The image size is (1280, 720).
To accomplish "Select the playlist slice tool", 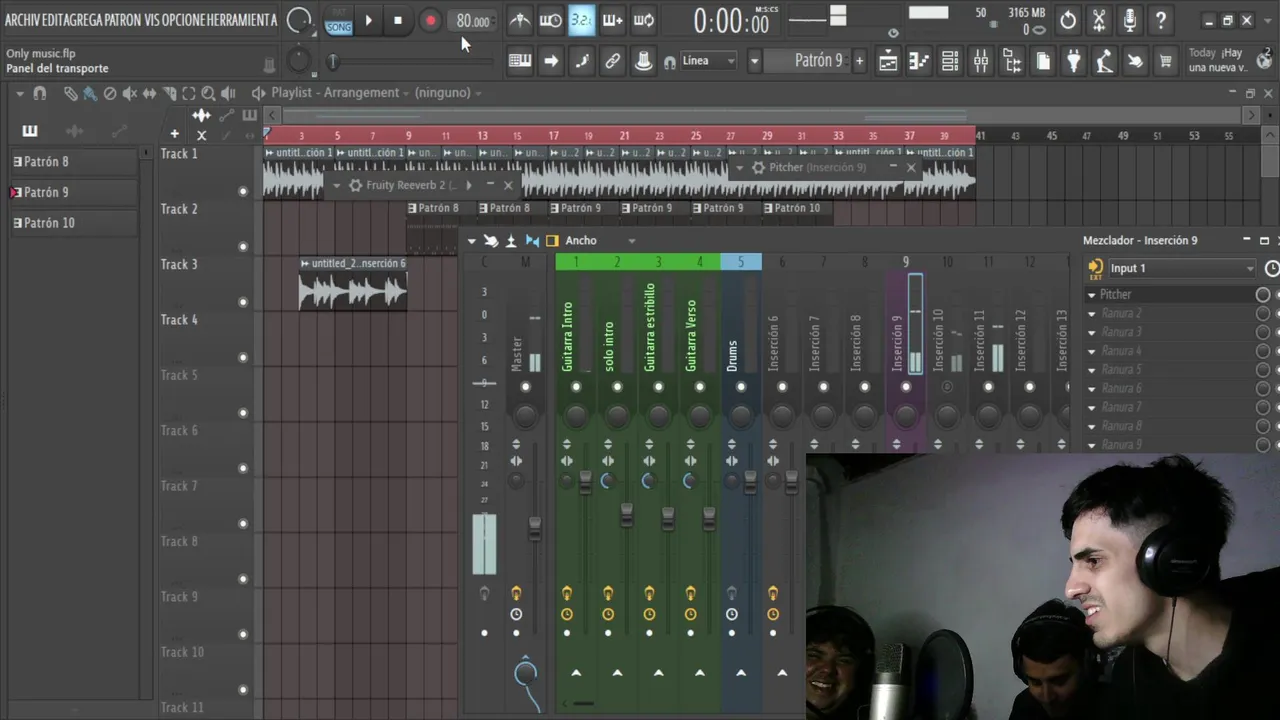I will pyautogui.click(x=170, y=93).
